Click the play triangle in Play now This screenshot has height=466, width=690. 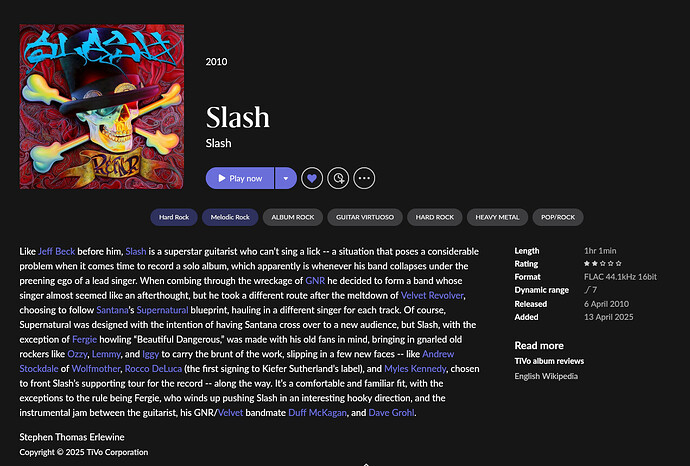[222, 178]
